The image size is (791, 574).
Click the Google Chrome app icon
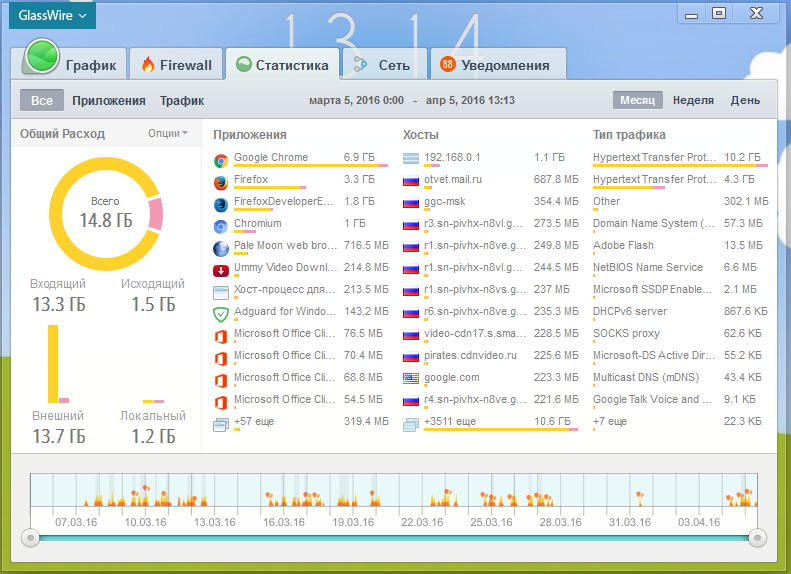[x=220, y=161]
